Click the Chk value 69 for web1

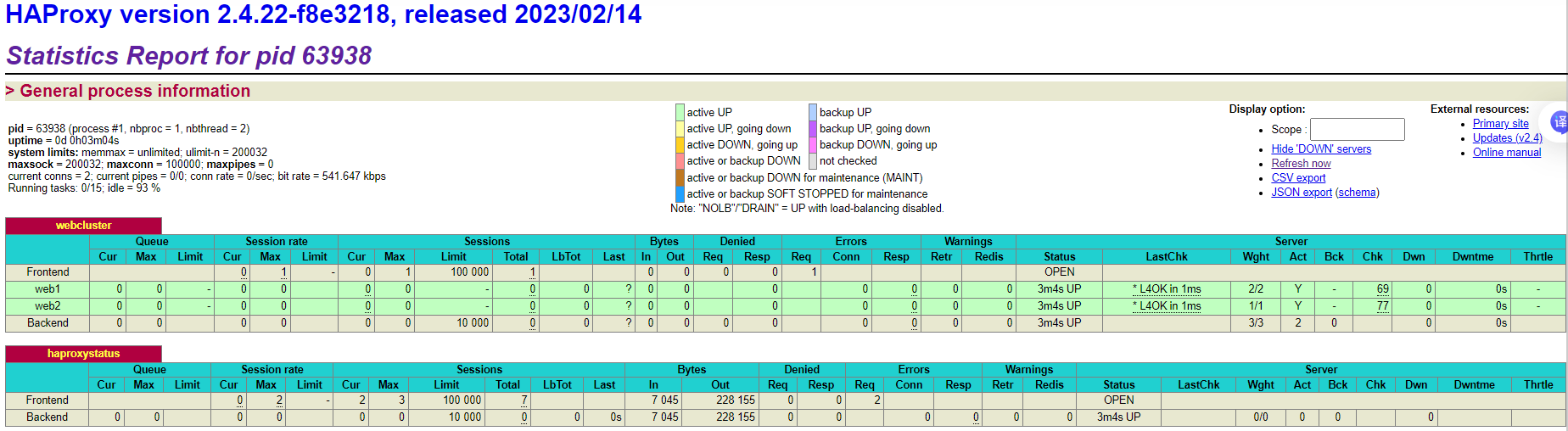pyautogui.click(x=1383, y=289)
